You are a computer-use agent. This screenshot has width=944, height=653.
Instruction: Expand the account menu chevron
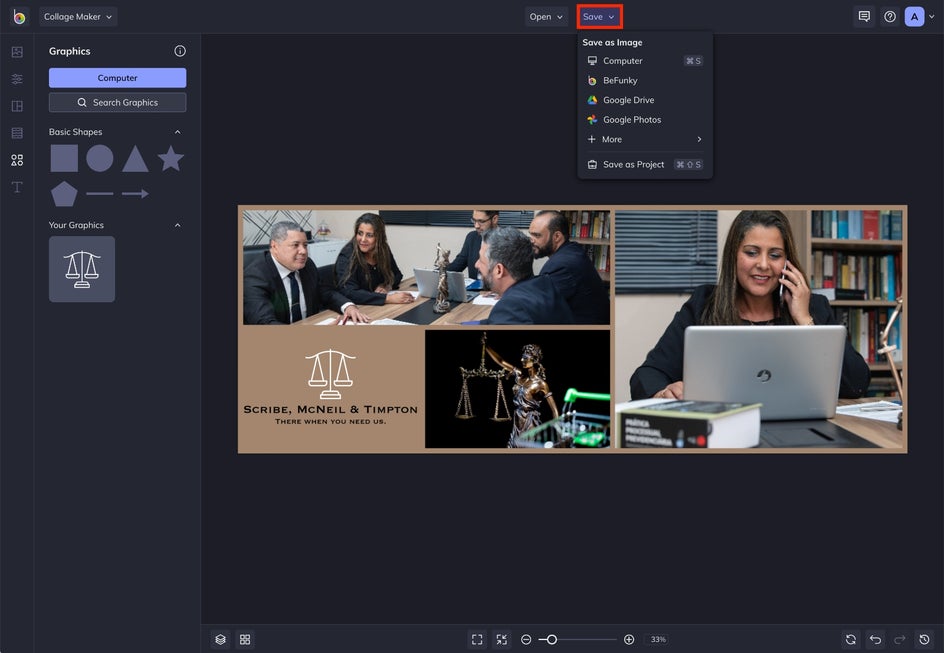point(931,17)
